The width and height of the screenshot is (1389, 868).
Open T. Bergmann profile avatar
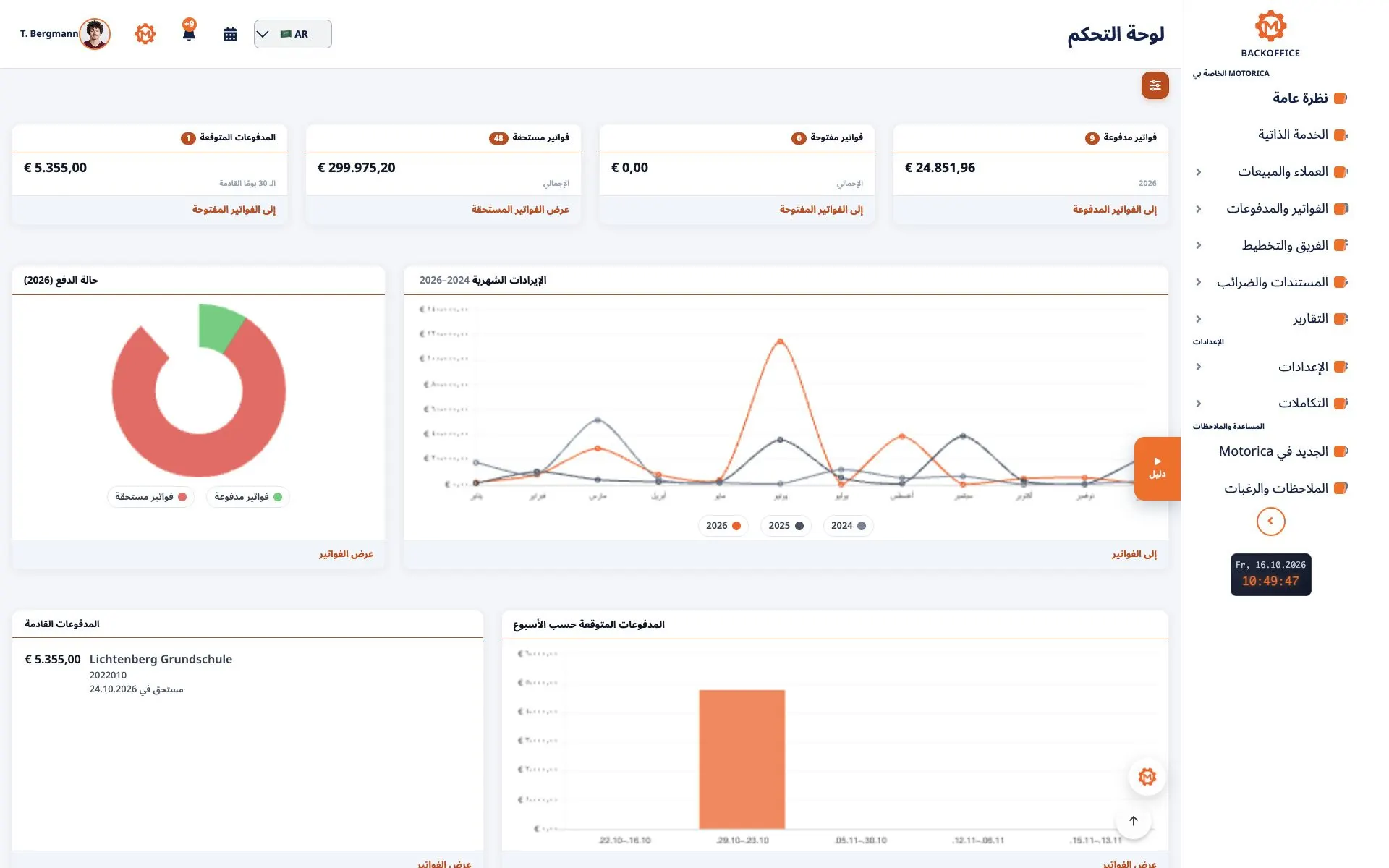coord(95,34)
